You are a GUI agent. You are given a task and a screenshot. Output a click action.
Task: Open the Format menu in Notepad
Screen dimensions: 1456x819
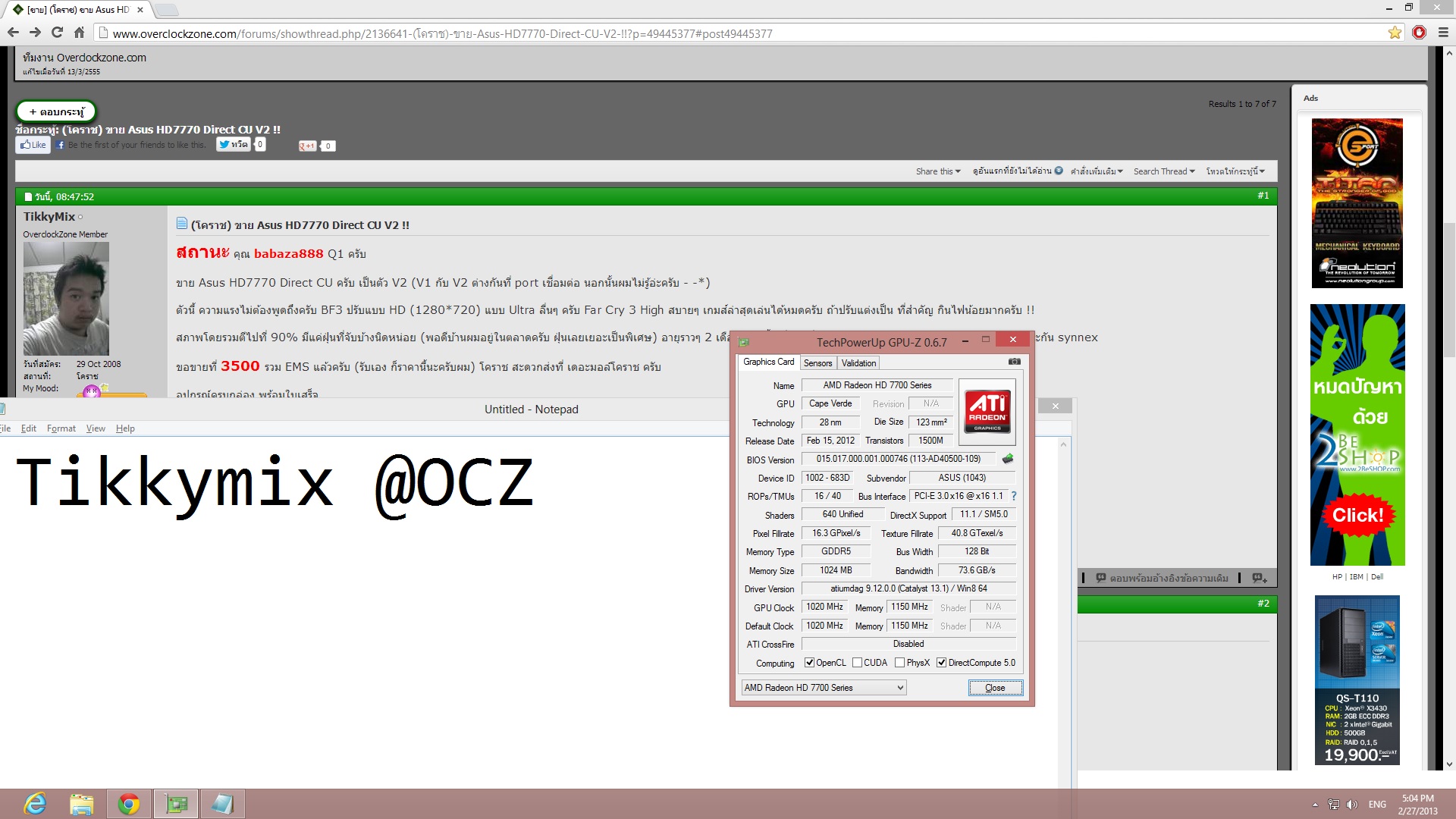click(x=61, y=428)
